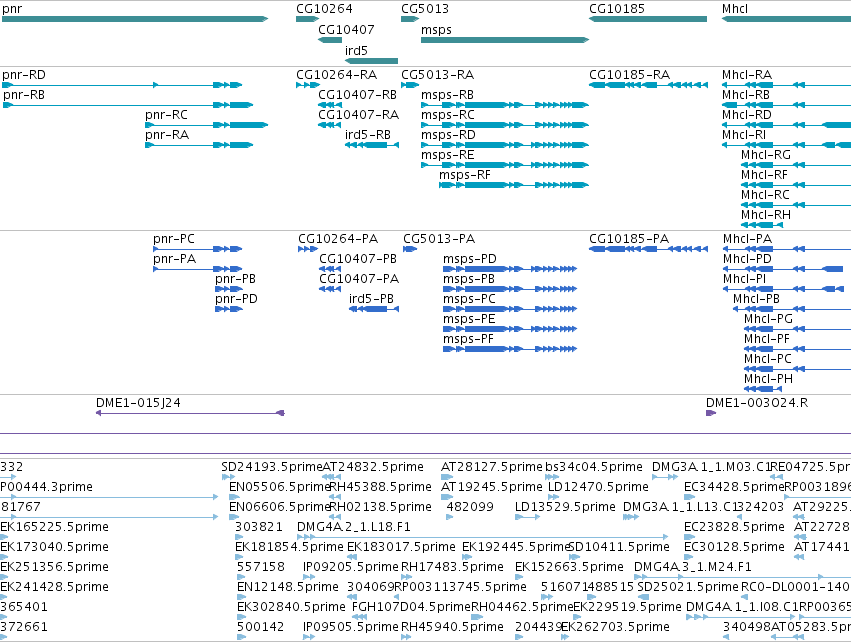Open the IP09205.5prime EST label

click(351, 568)
